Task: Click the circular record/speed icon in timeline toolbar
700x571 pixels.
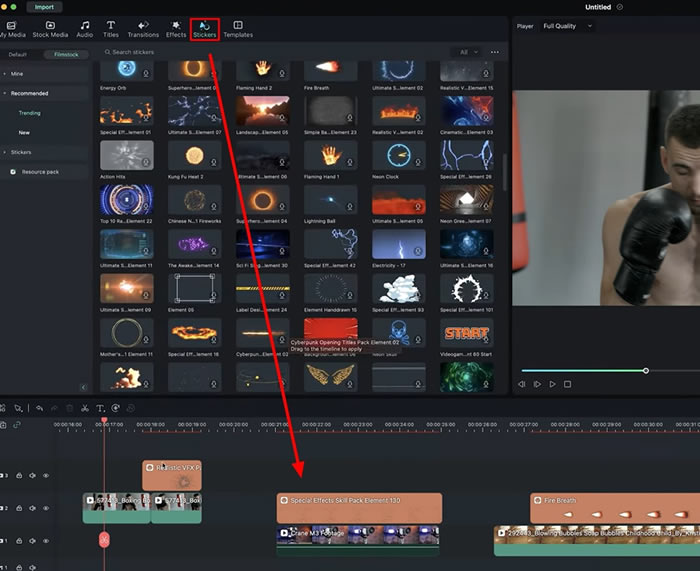Action: [116, 408]
